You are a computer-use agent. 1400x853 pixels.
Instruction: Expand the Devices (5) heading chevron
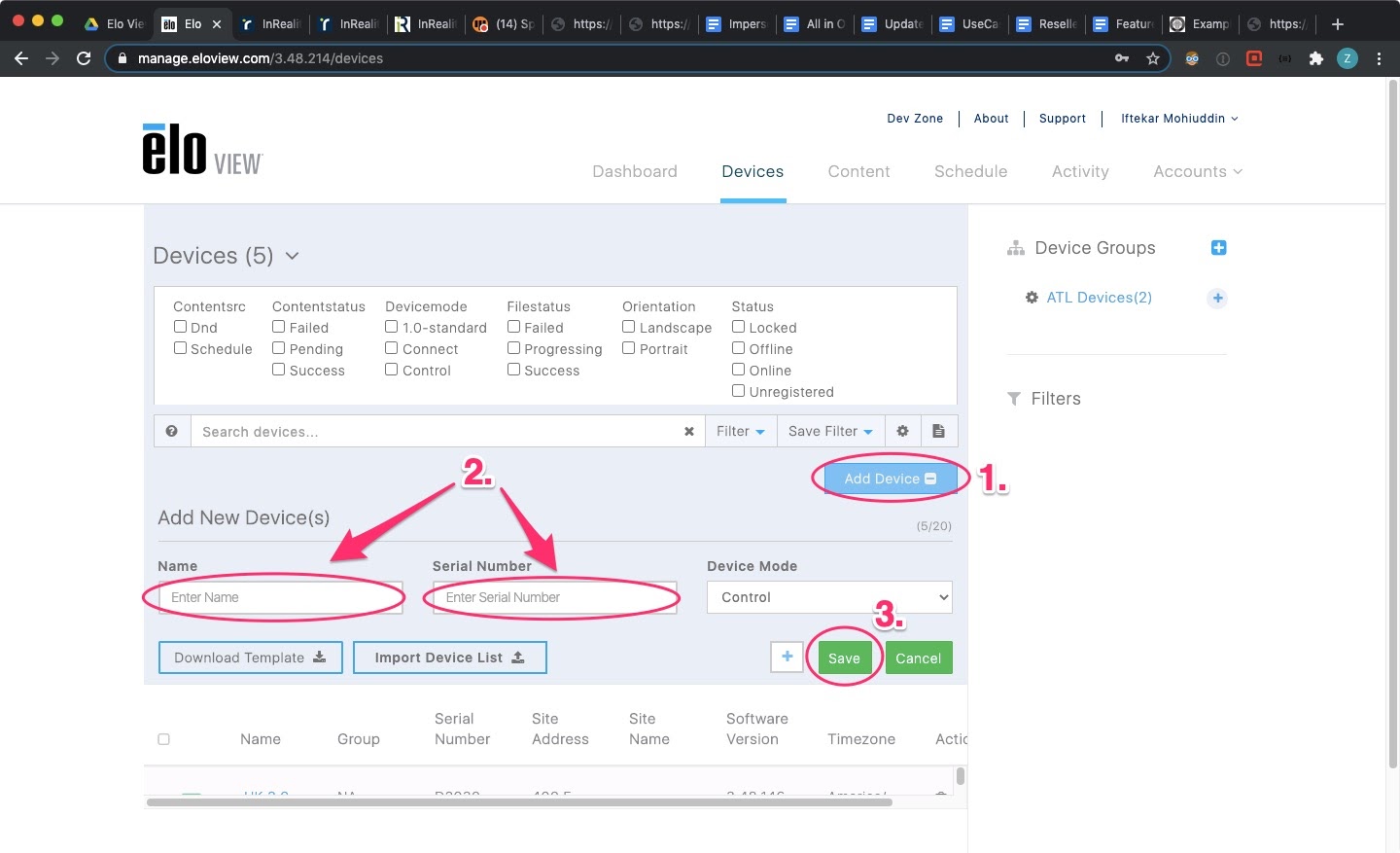point(292,256)
